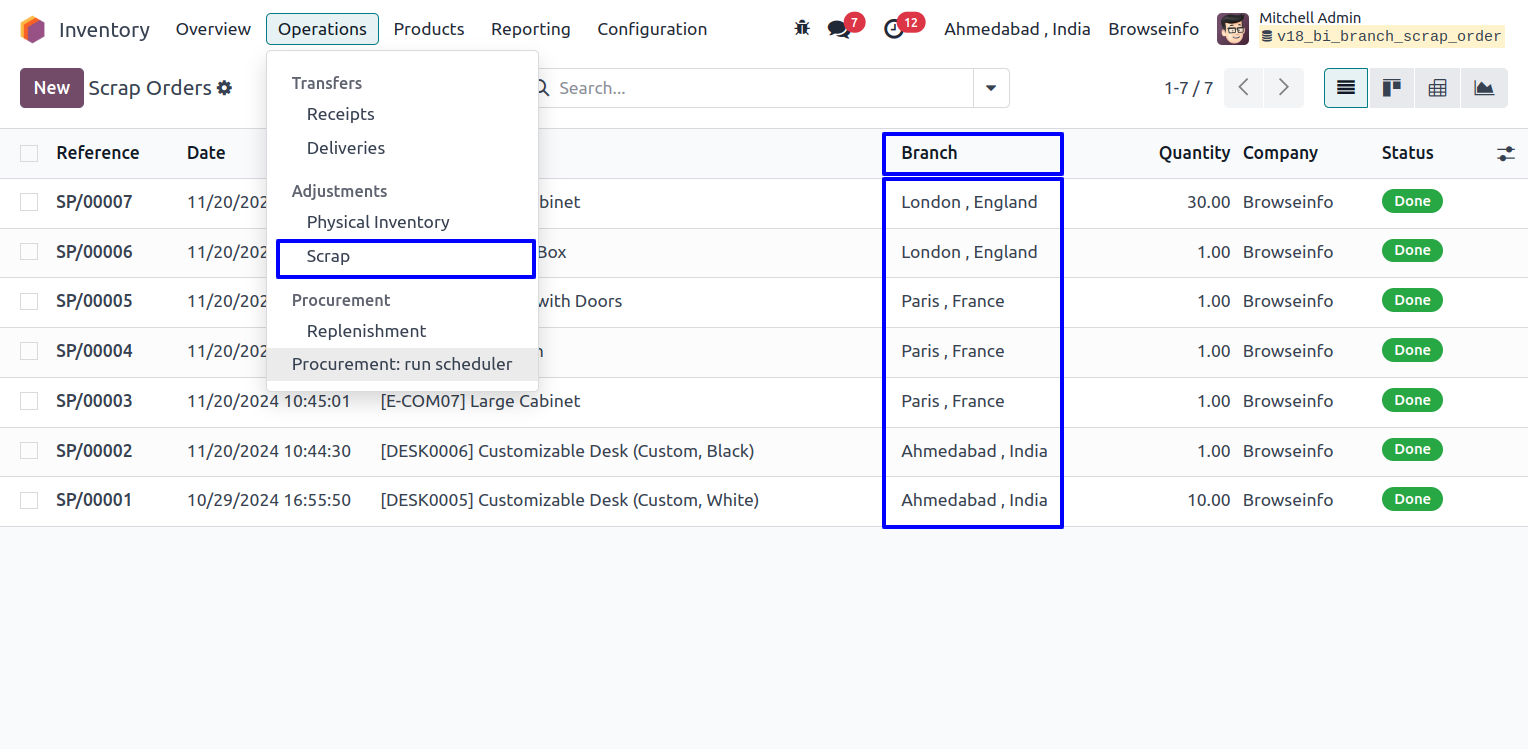Open the column options adjust icon

[x=1505, y=154]
